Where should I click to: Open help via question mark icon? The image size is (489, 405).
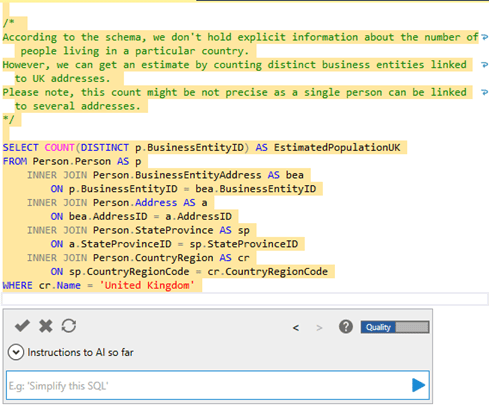[x=346, y=327]
